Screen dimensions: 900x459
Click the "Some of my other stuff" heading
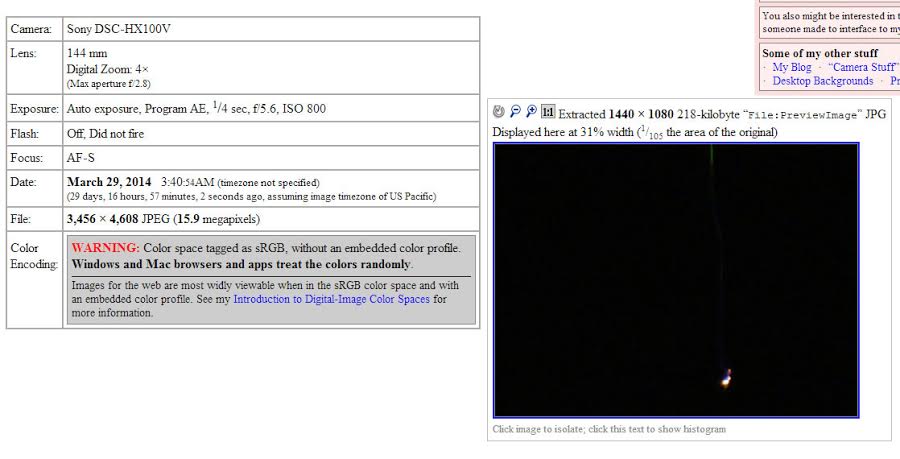820,53
